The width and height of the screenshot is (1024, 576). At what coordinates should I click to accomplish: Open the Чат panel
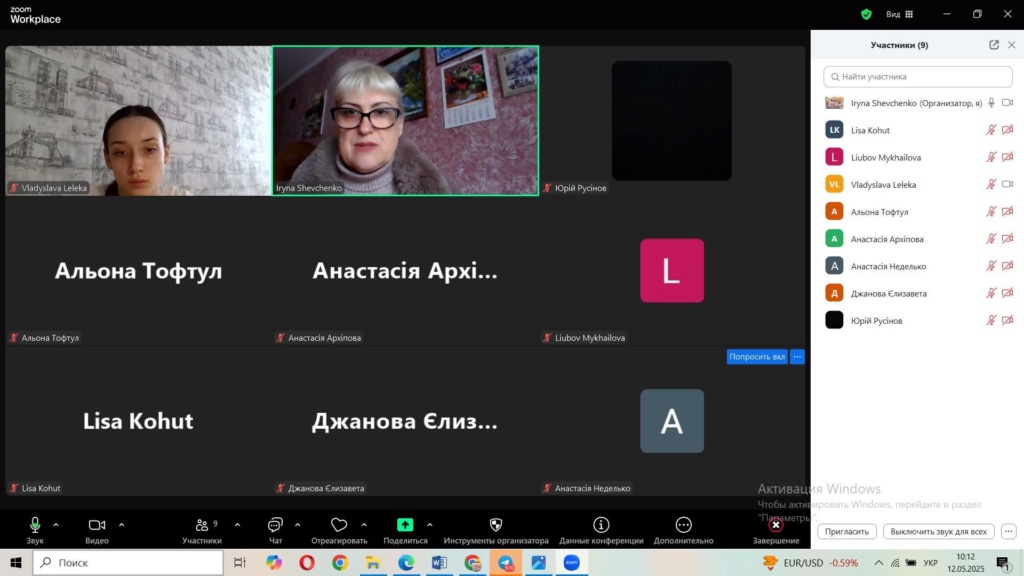tap(276, 530)
